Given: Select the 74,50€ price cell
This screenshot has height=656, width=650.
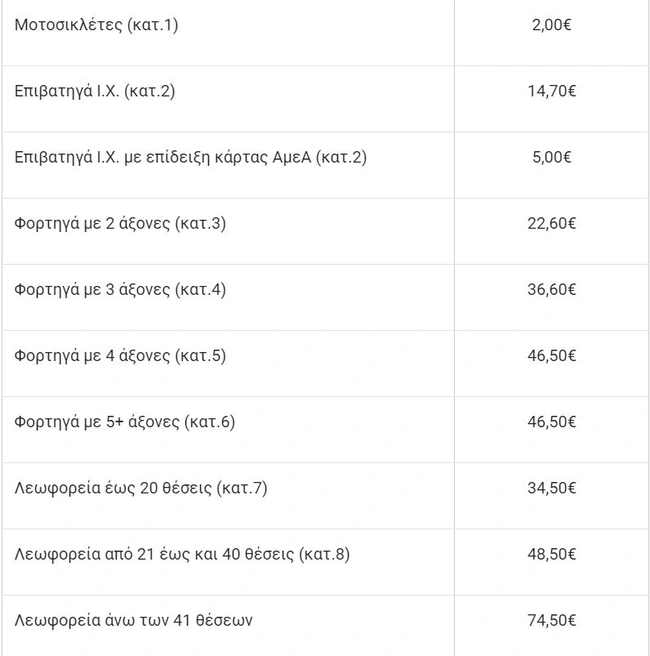Looking at the screenshot, I should click(x=551, y=620).
